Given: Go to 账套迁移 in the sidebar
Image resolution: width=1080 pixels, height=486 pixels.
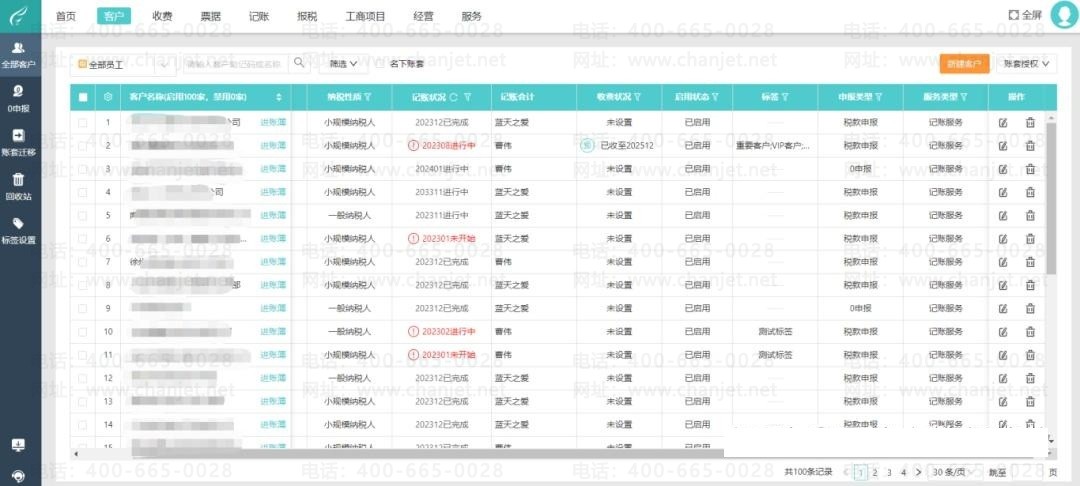Looking at the screenshot, I should 19,142.
